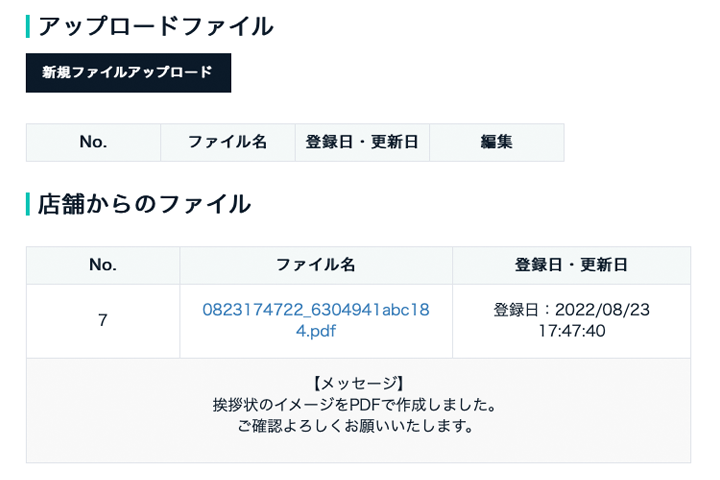Select the ご確認よろしくお願いいたします message line
720x480 pixels.
tap(355, 426)
